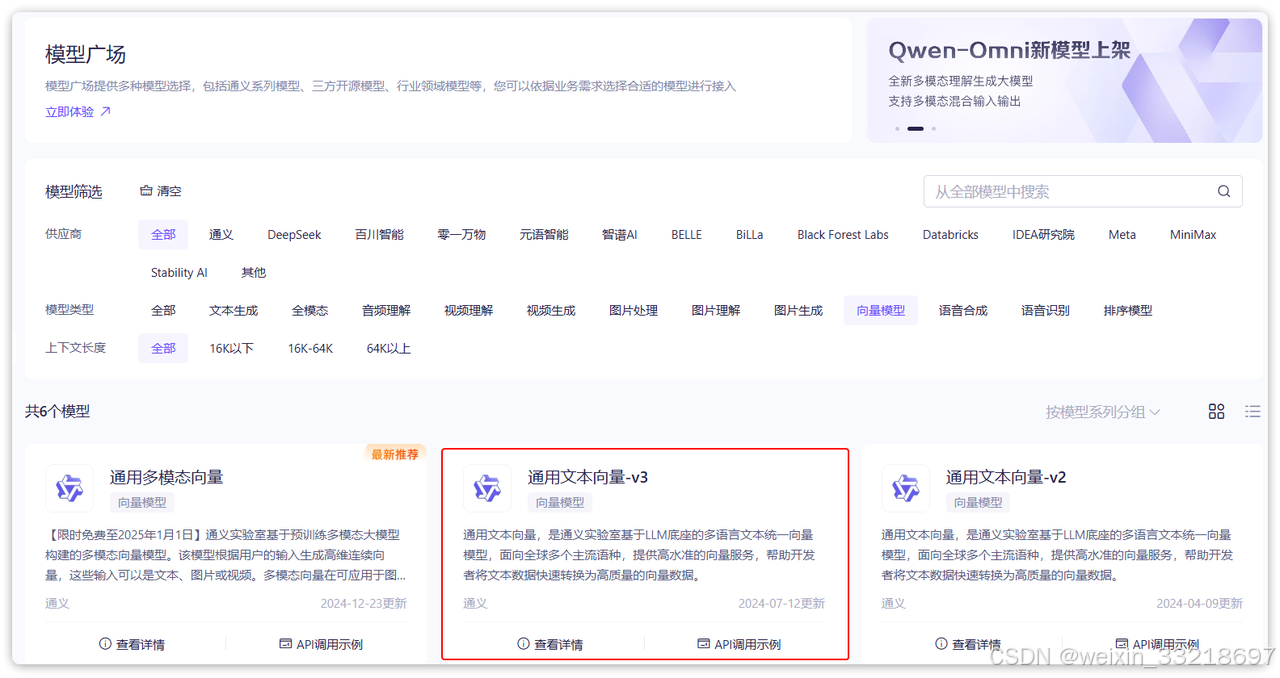Click the 2024-07-12更新 date text
Viewport: 1280px width, 678px height.
coord(782,603)
